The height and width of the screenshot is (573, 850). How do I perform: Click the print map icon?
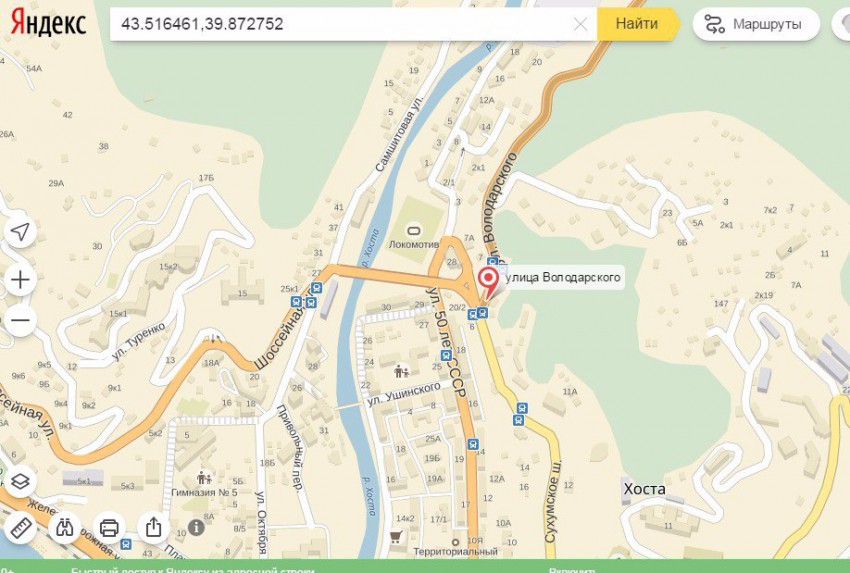110,527
